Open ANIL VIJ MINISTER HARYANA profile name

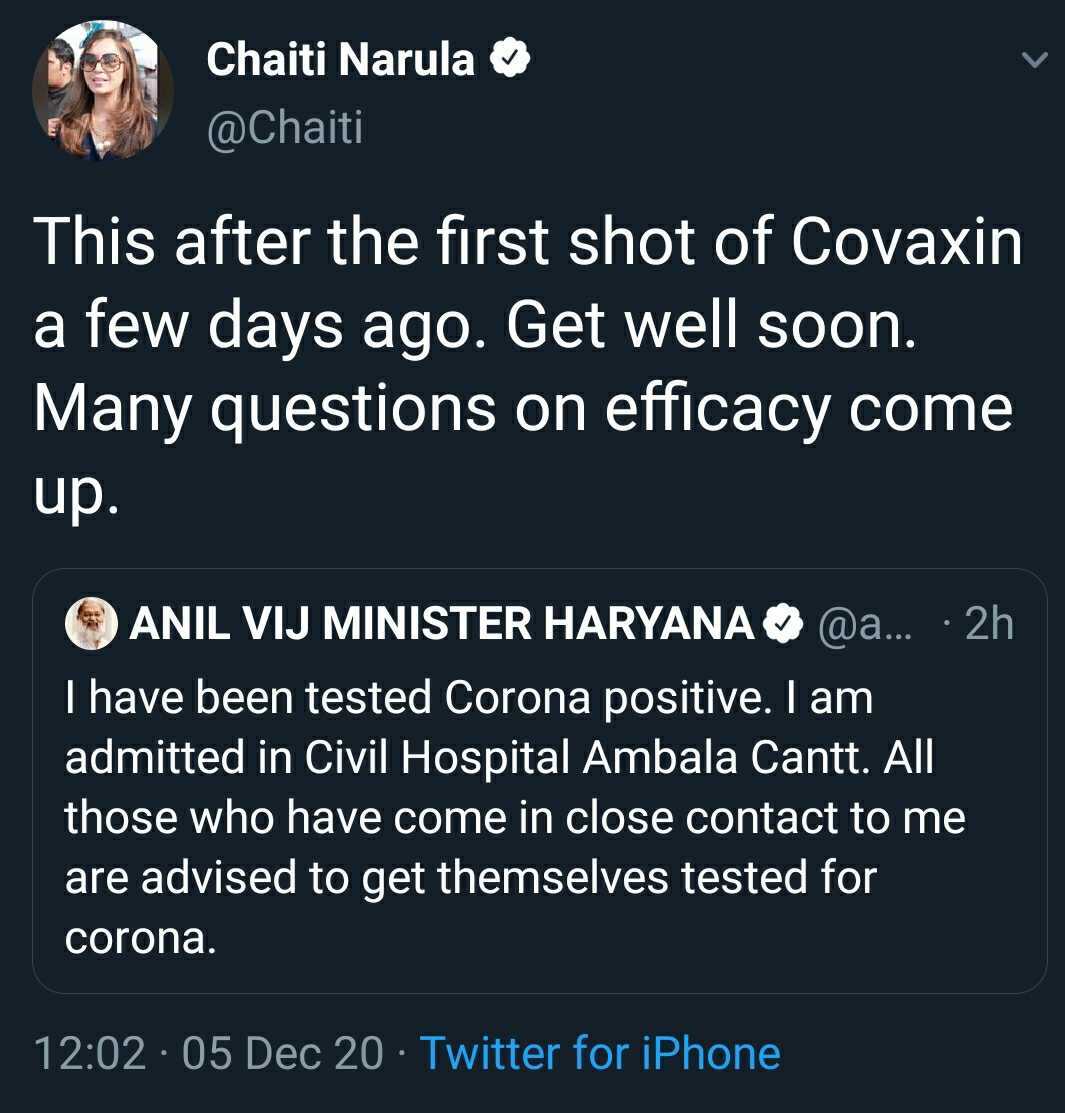coord(442,624)
